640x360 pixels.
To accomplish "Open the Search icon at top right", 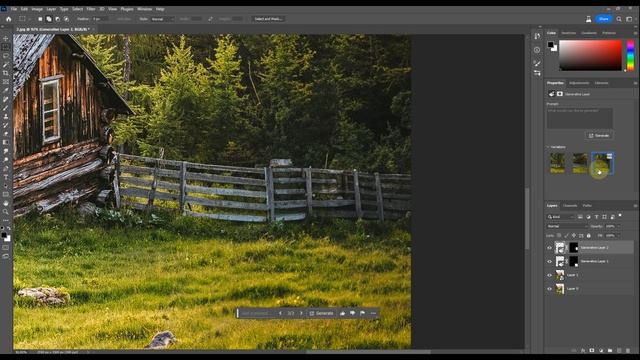I will tap(619, 19).
